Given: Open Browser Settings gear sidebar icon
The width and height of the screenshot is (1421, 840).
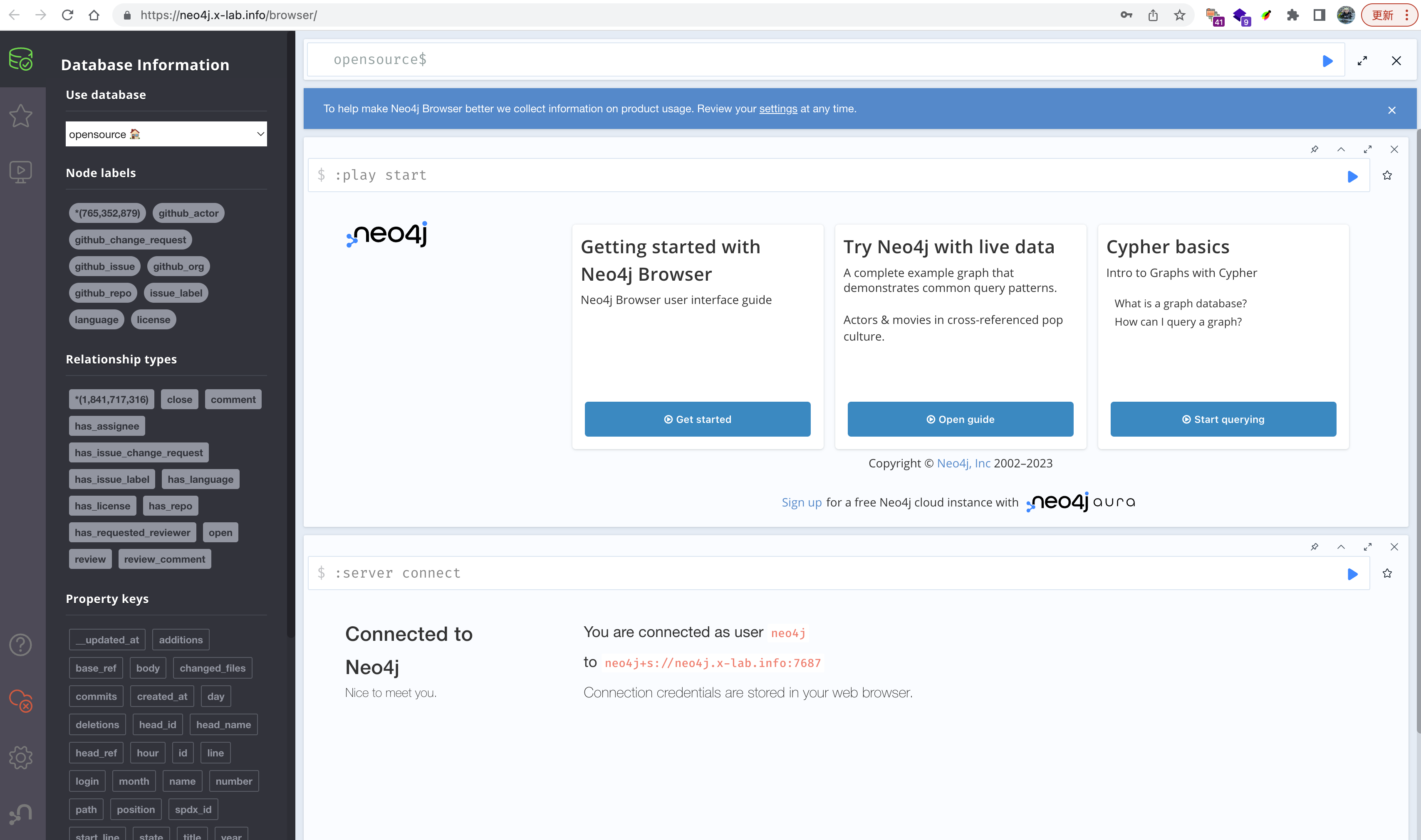Looking at the screenshot, I should (x=21, y=757).
